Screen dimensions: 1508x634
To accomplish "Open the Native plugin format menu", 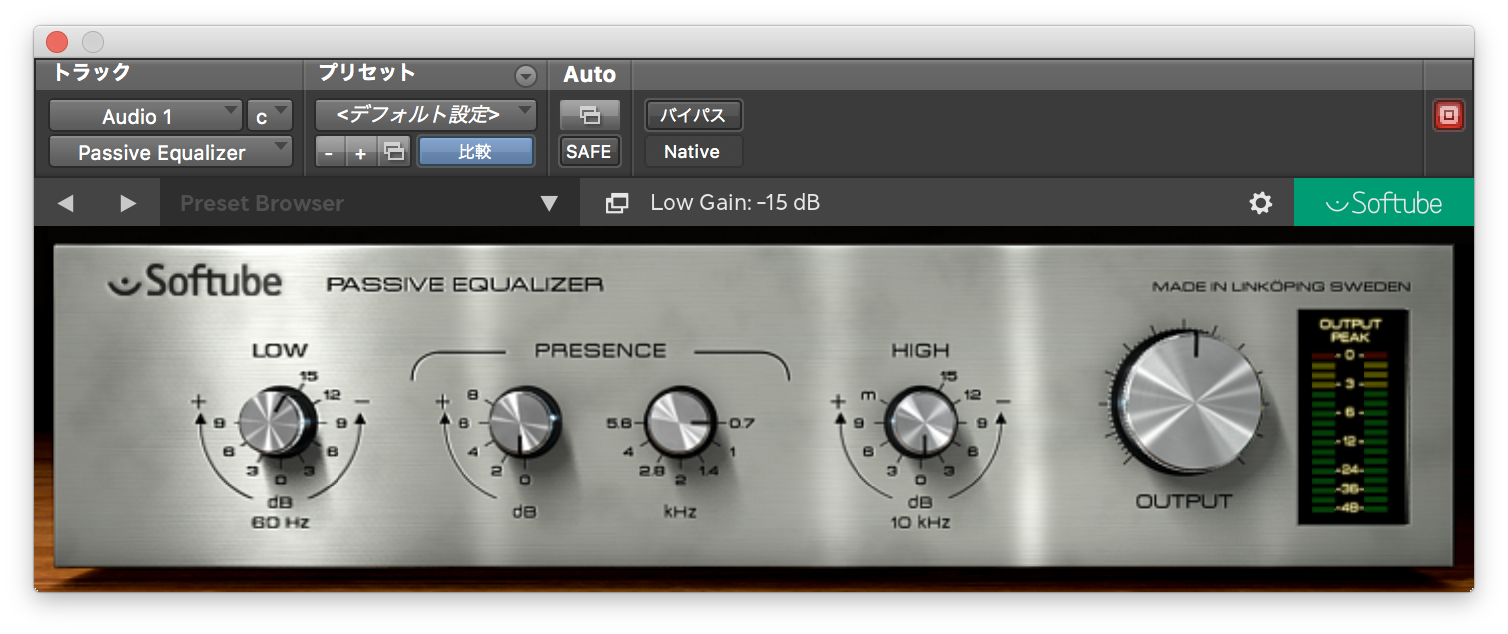I will (x=693, y=151).
